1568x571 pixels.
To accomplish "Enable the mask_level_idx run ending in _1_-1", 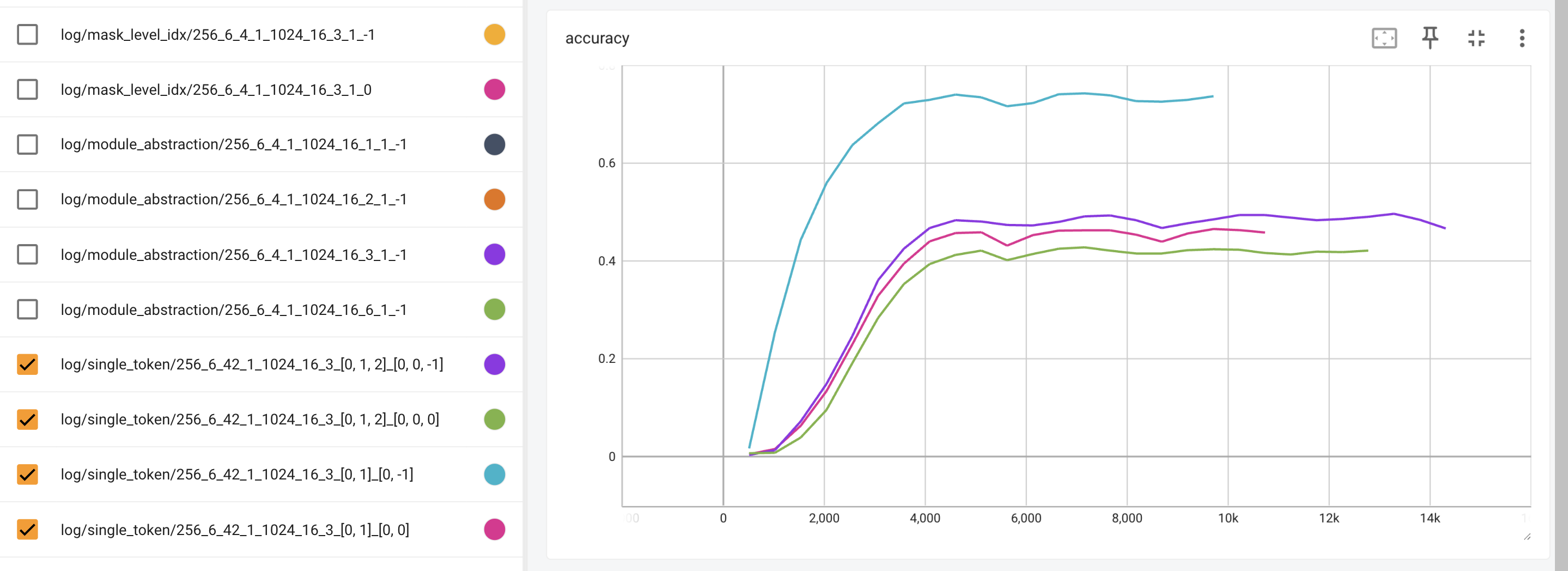I will tap(27, 35).
